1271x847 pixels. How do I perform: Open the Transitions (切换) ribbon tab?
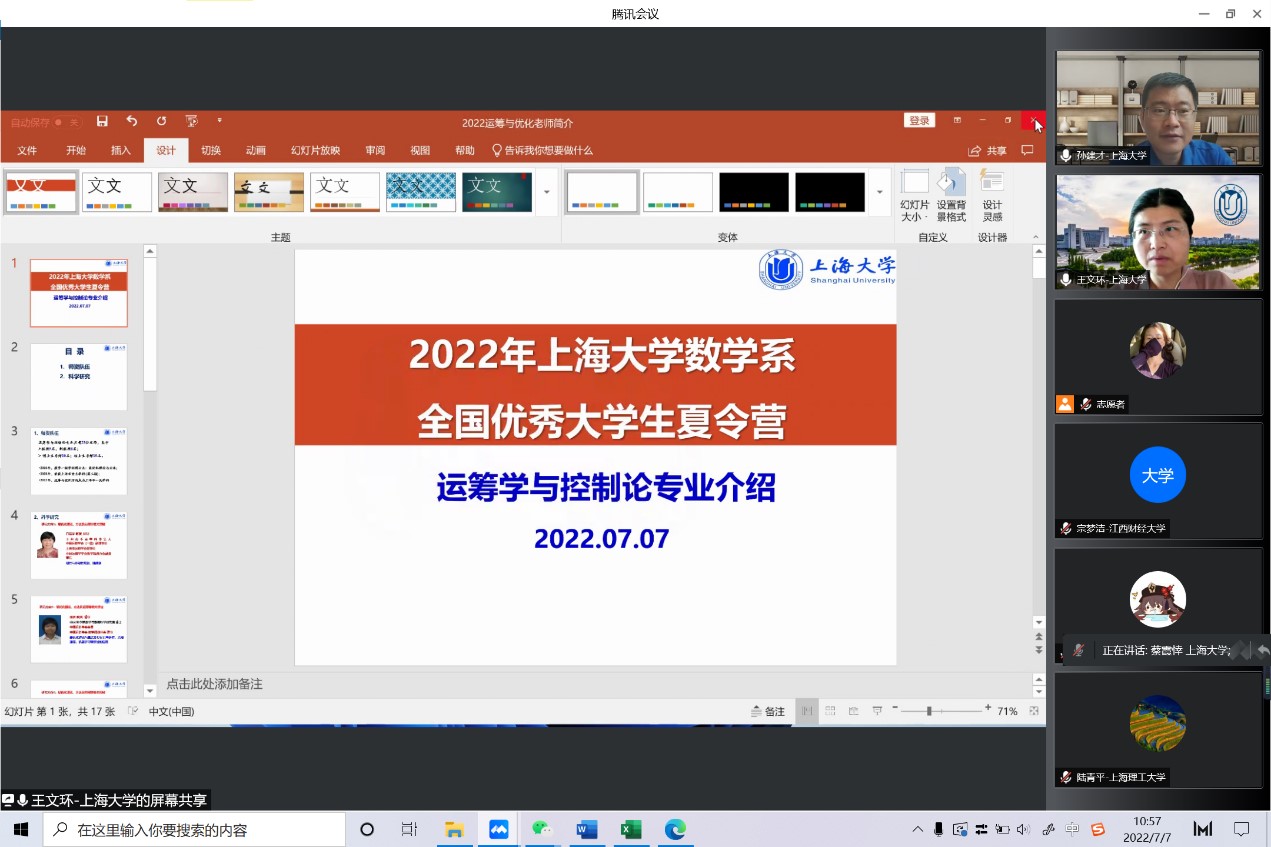tap(210, 150)
